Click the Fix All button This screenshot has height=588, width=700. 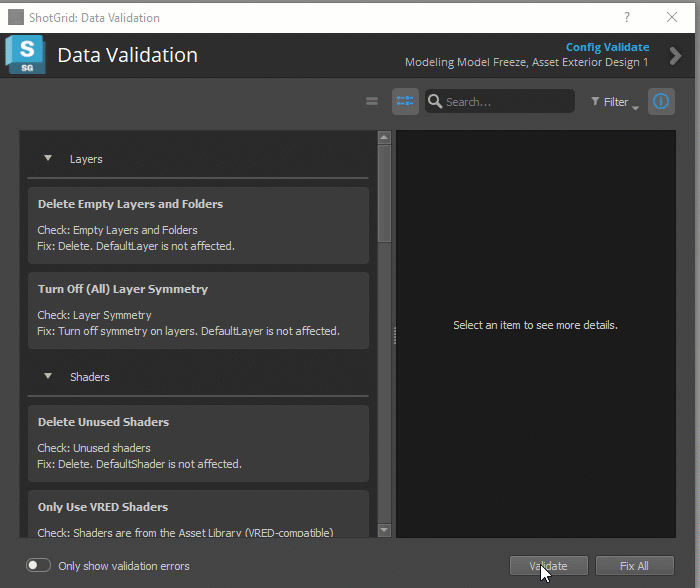tap(634, 566)
